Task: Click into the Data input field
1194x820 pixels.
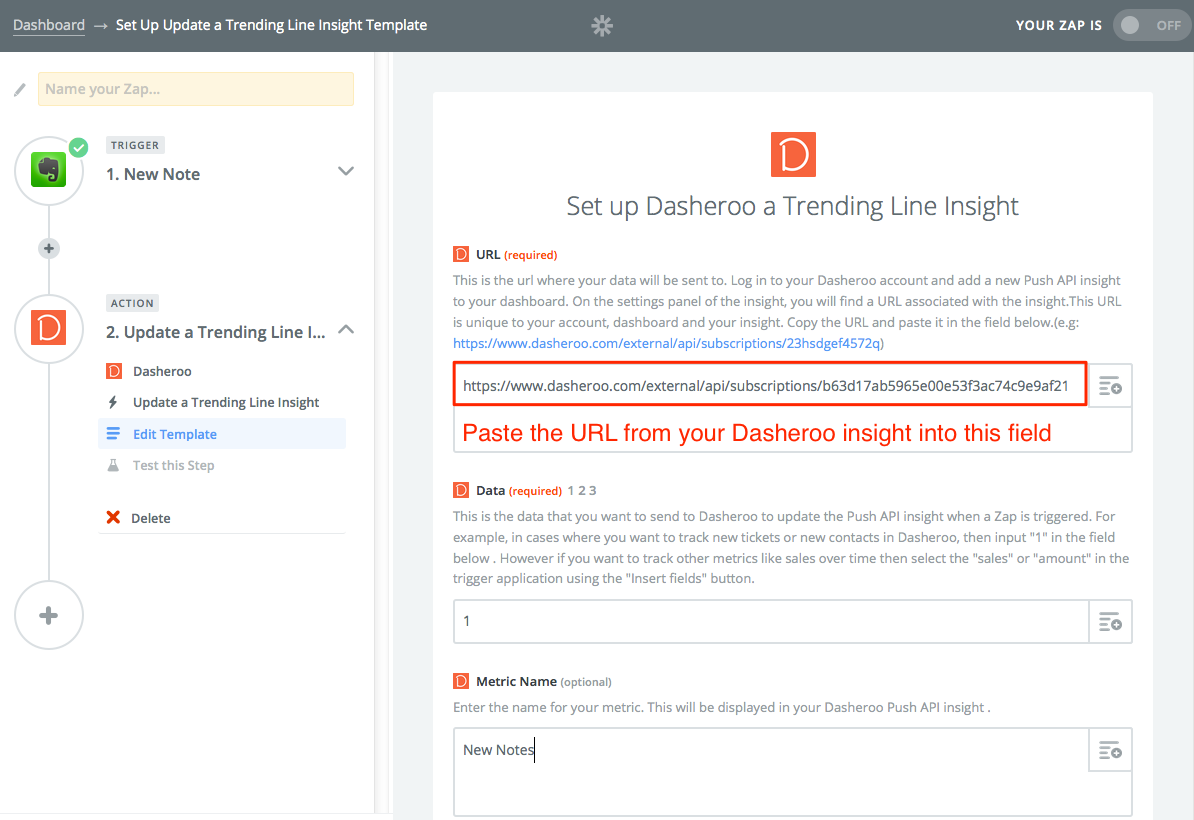Action: tap(771, 621)
